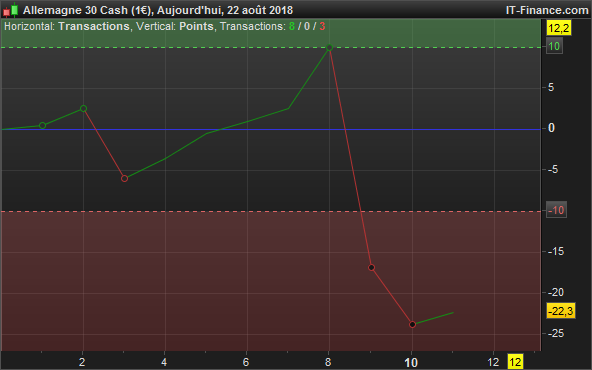Screen dimensions: 592x370
Task: Click the yellow 12,2 price label
Action: pos(559,28)
